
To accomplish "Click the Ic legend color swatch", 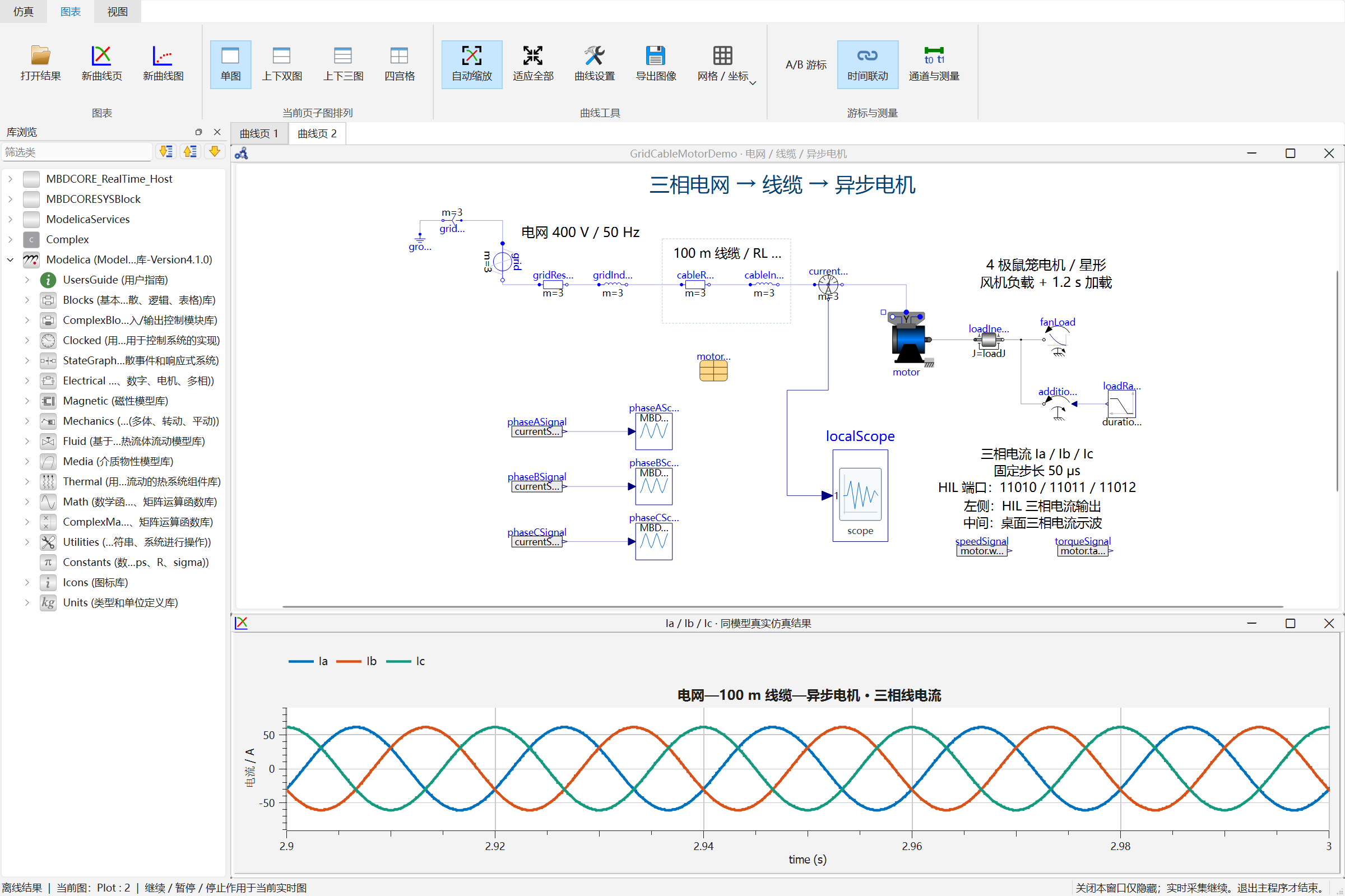I will pos(398,662).
